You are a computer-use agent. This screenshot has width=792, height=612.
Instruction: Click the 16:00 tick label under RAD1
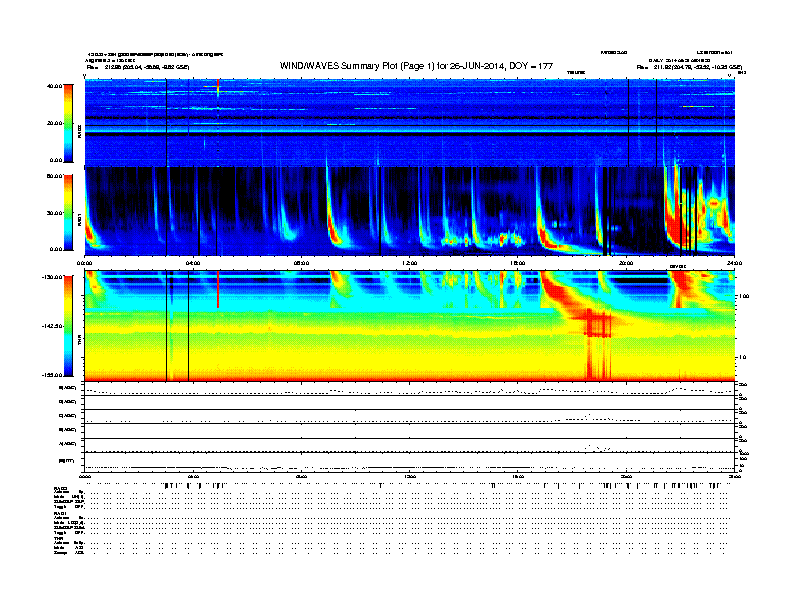[x=518, y=263]
